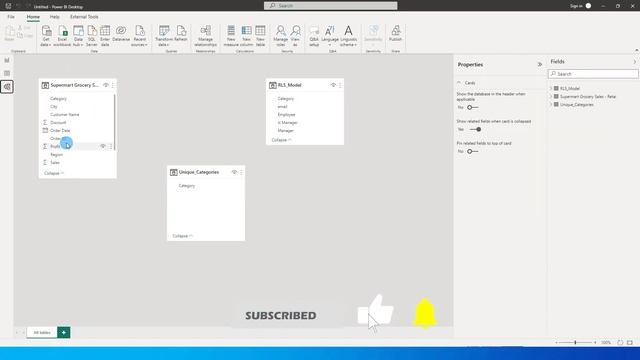Collapse the RLS_Model table card

tap(281, 140)
